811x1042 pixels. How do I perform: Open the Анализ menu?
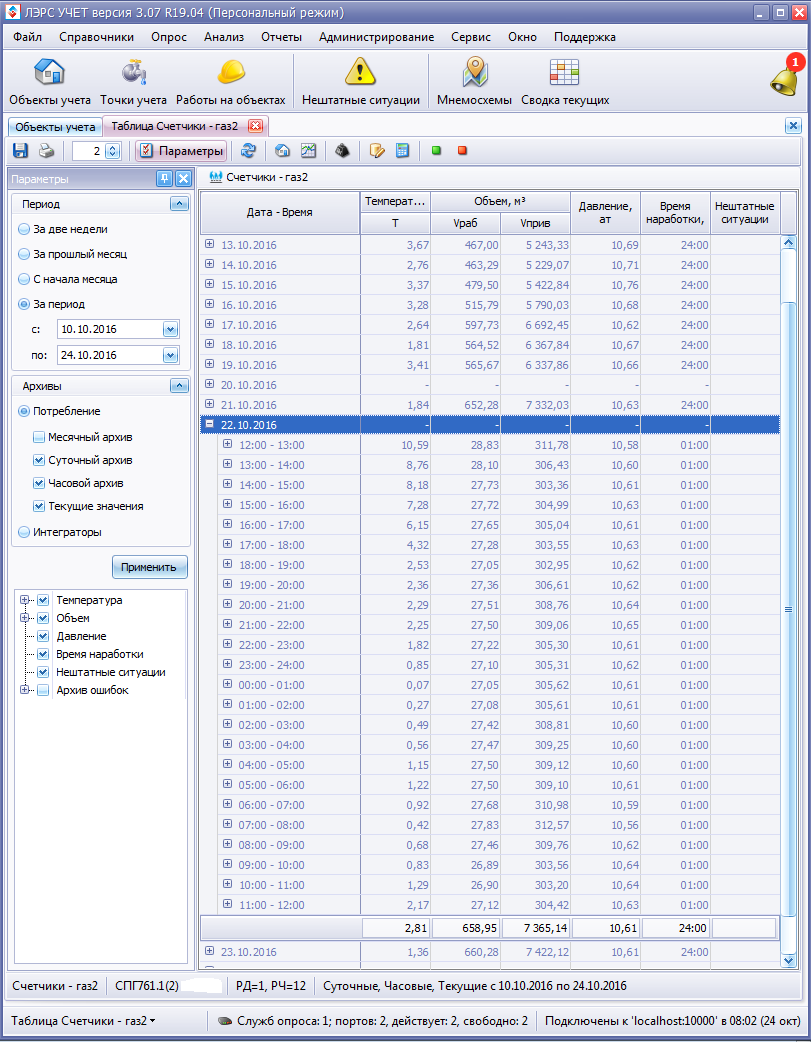coord(224,37)
